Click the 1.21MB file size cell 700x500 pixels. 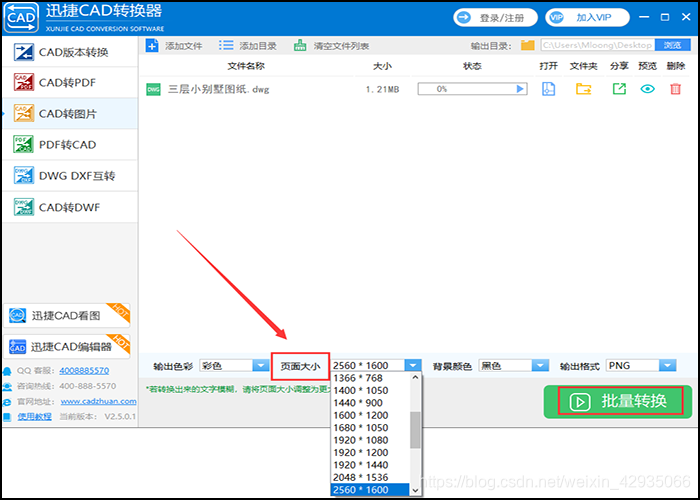[x=382, y=89]
